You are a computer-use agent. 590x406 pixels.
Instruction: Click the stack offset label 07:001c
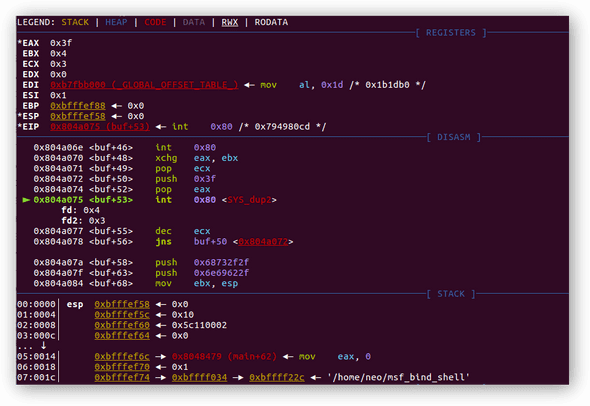point(36,377)
